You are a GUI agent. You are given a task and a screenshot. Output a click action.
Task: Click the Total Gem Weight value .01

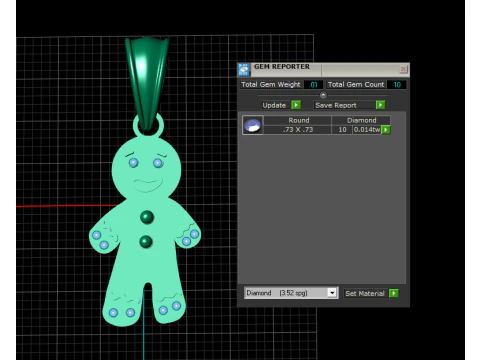click(314, 85)
